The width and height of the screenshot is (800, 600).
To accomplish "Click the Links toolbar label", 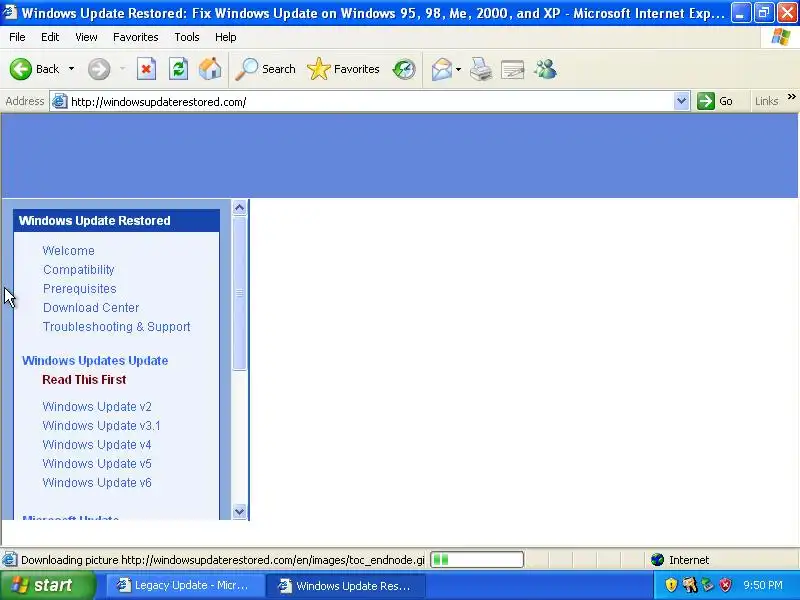I will [x=766, y=101].
